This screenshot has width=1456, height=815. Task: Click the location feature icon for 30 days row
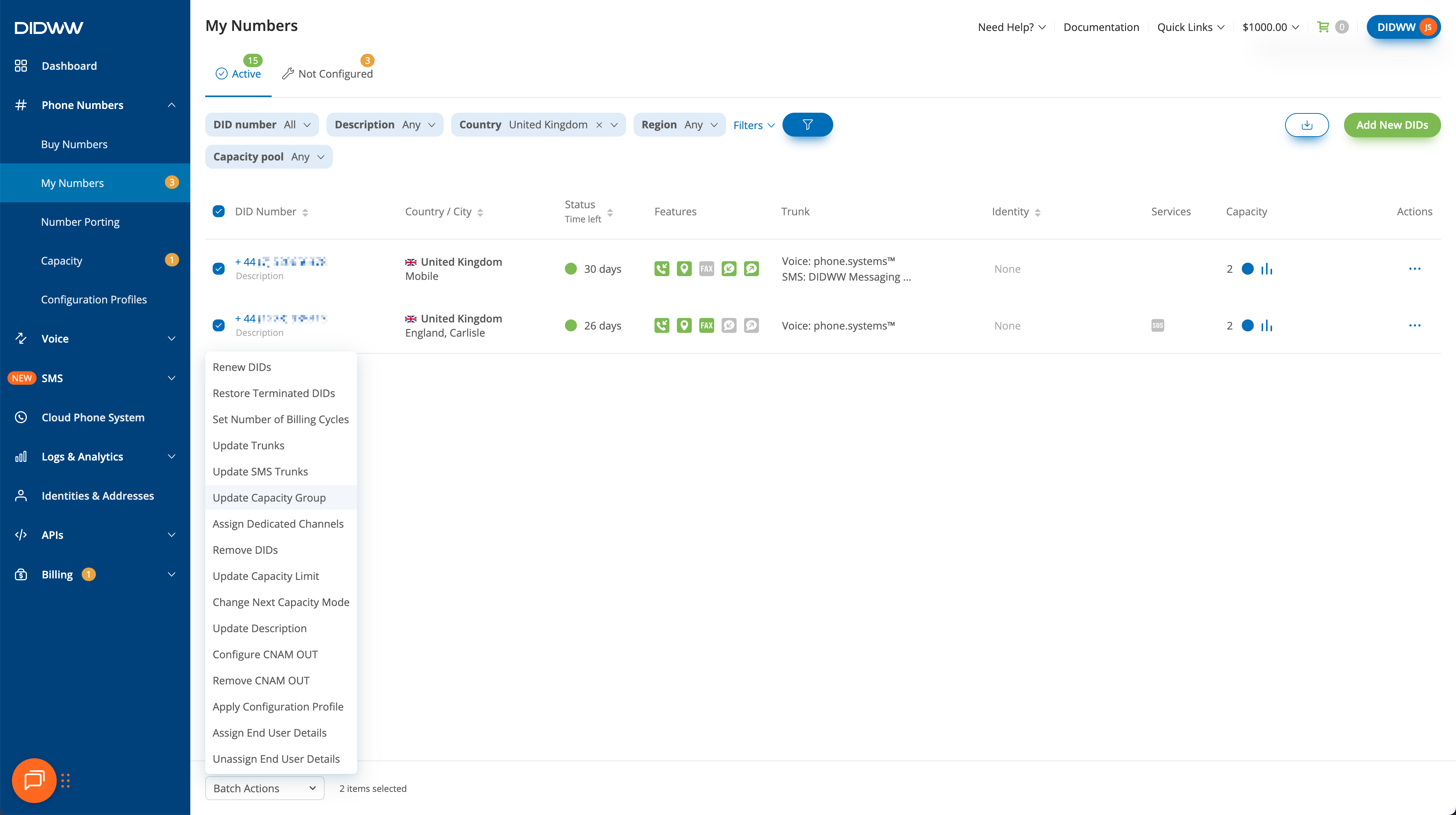click(684, 268)
